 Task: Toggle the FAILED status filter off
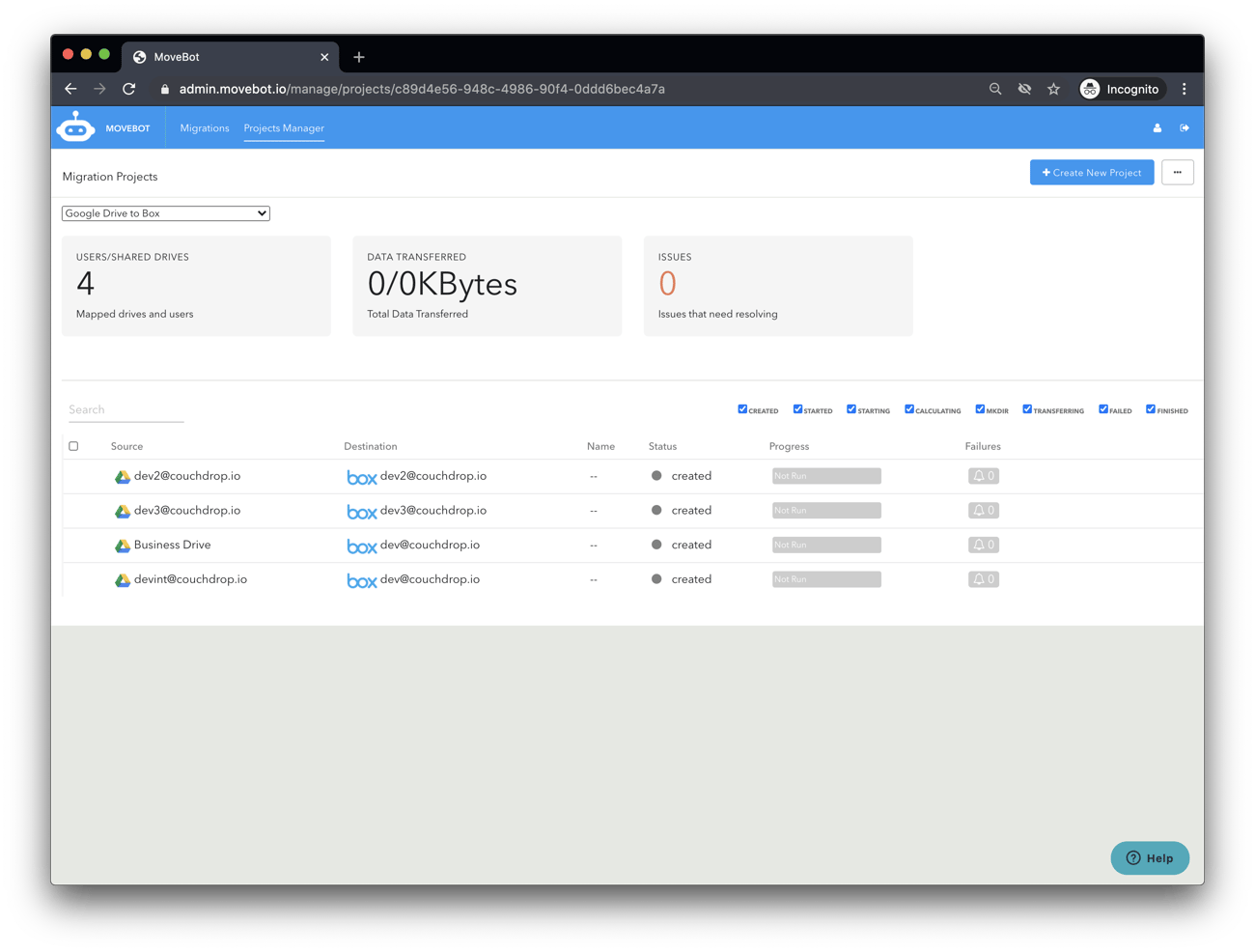[x=1102, y=408]
